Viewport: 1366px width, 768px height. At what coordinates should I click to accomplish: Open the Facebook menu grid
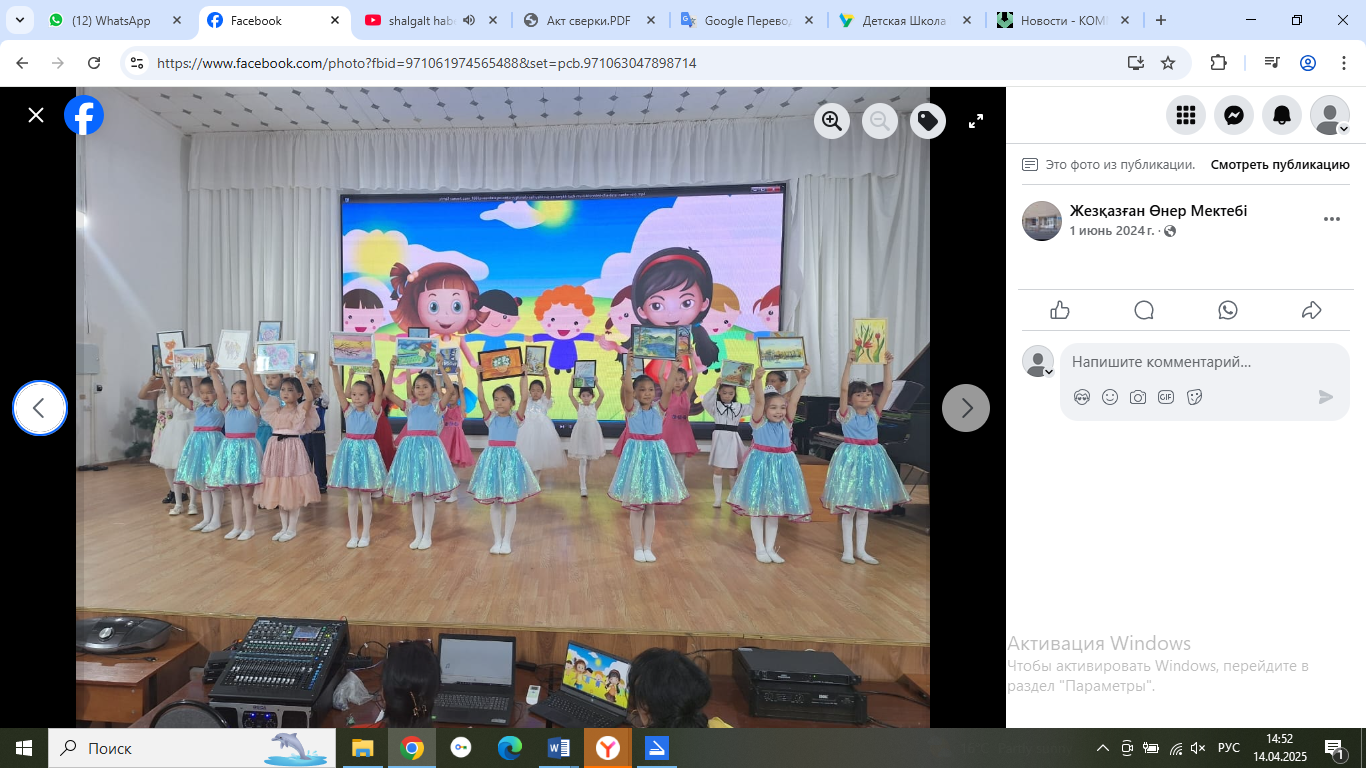pyautogui.click(x=1186, y=116)
